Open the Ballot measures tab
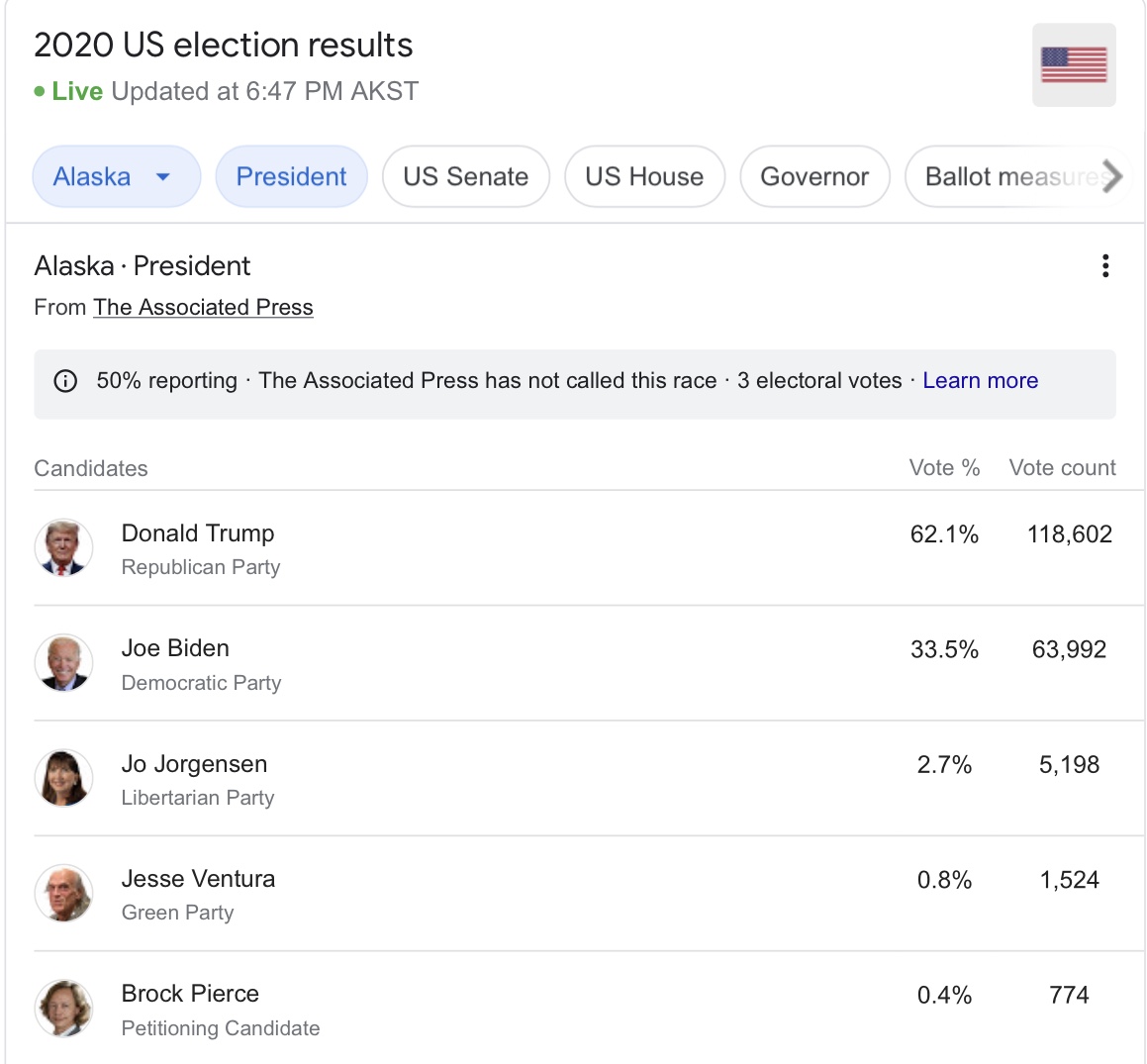Image resolution: width=1147 pixels, height=1064 pixels. pos(1009,177)
